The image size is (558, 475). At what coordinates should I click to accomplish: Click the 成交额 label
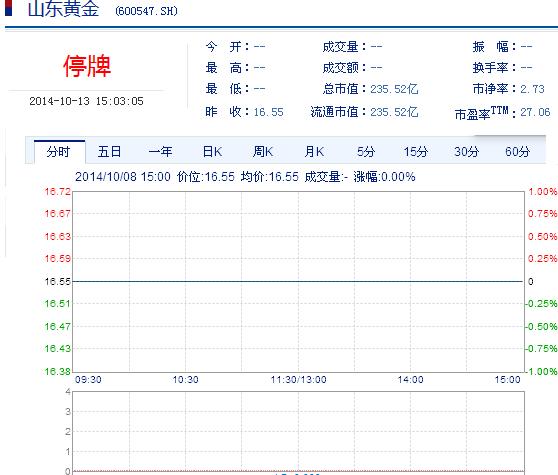coord(344,68)
